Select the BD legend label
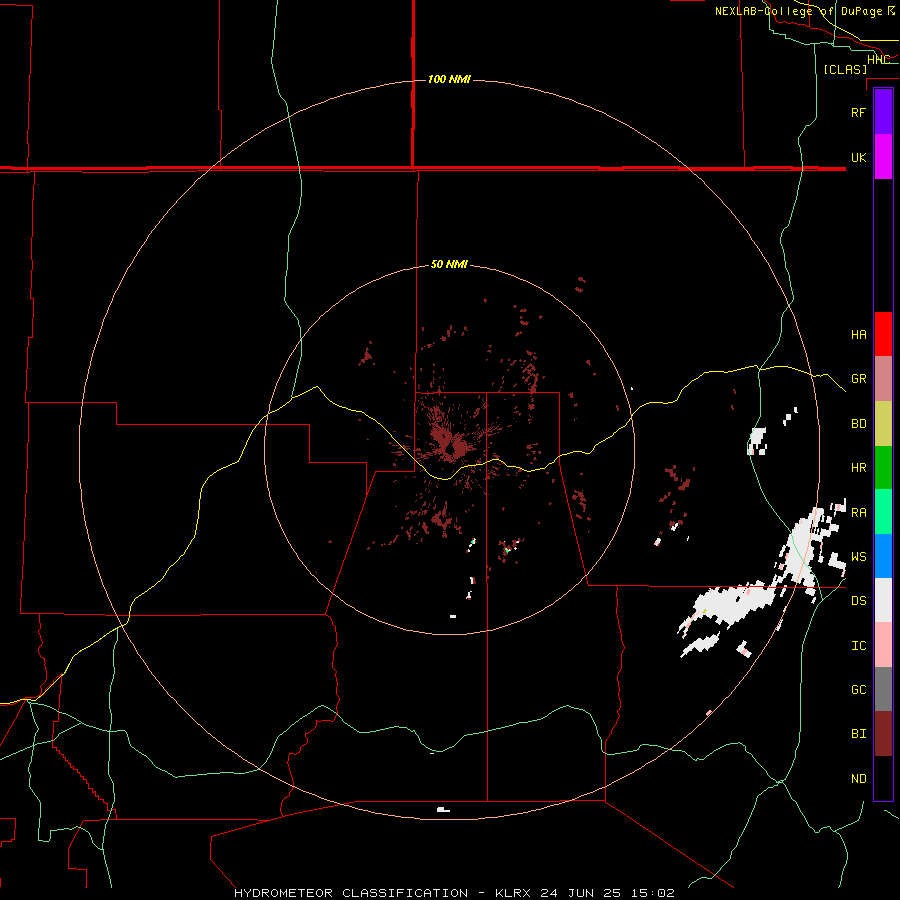The width and height of the screenshot is (900, 900). (x=858, y=423)
